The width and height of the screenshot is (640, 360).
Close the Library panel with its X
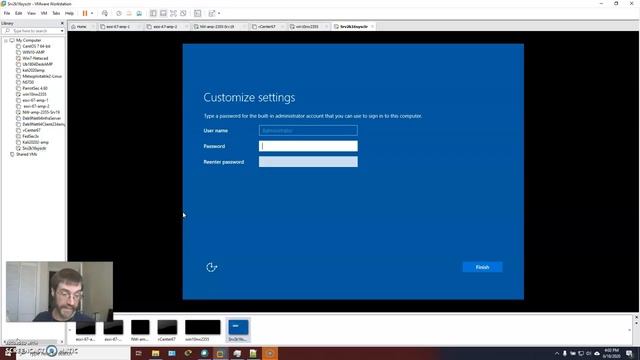click(62, 23)
